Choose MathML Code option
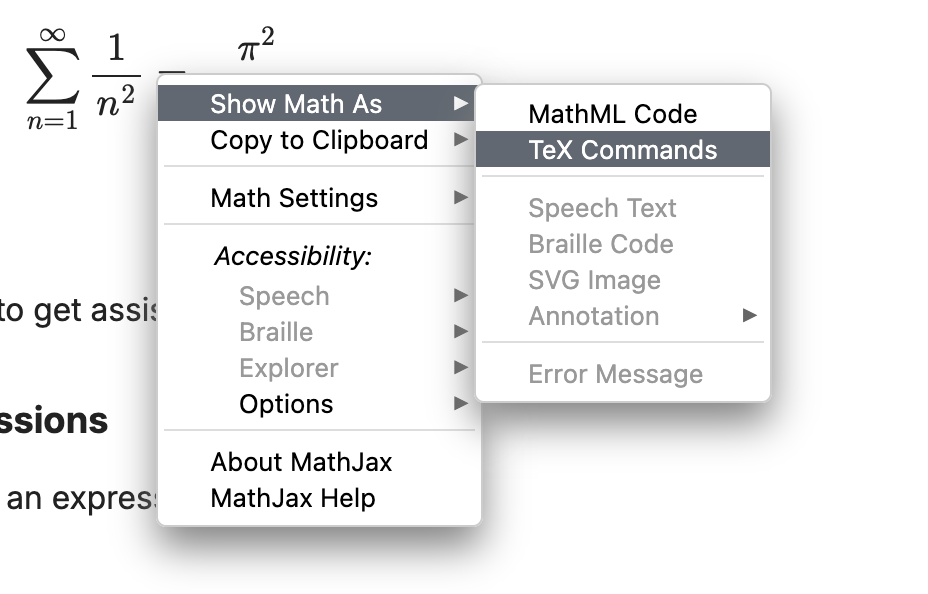This screenshot has width=928, height=594. point(612,114)
